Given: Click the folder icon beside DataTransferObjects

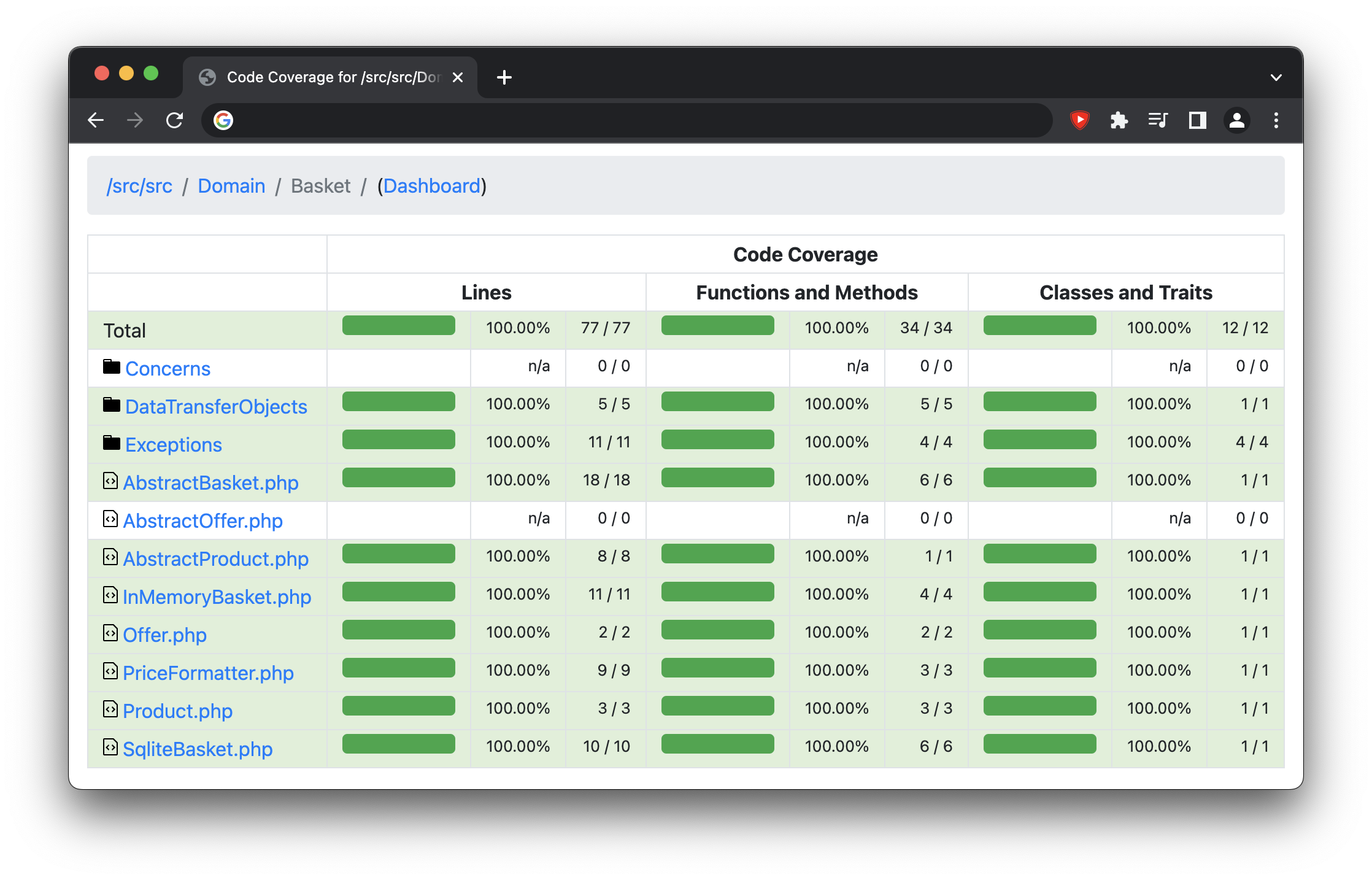Looking at the screenshot, I should click(112, 404).
